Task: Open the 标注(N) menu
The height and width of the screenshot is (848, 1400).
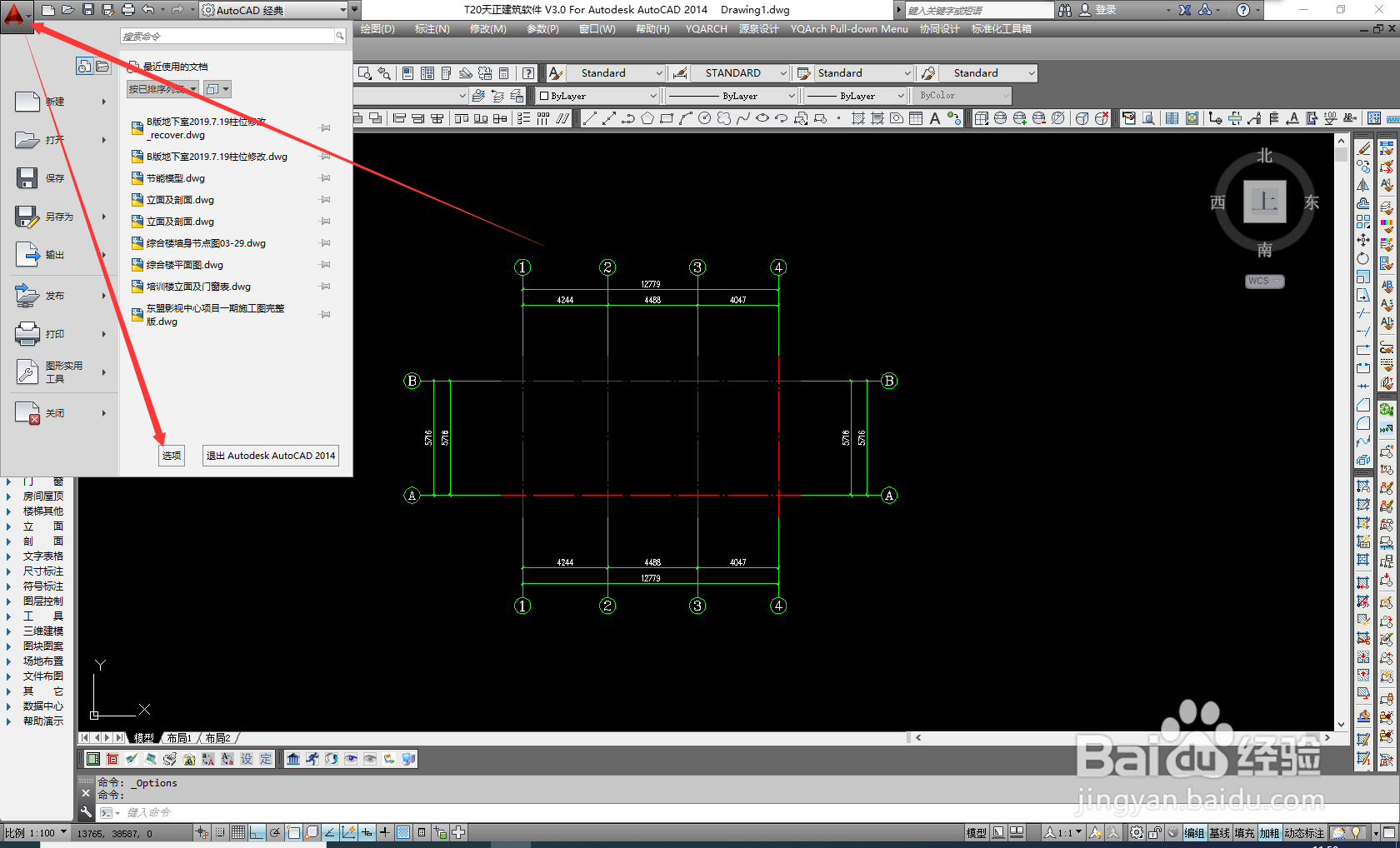Action: coord(432,29)
